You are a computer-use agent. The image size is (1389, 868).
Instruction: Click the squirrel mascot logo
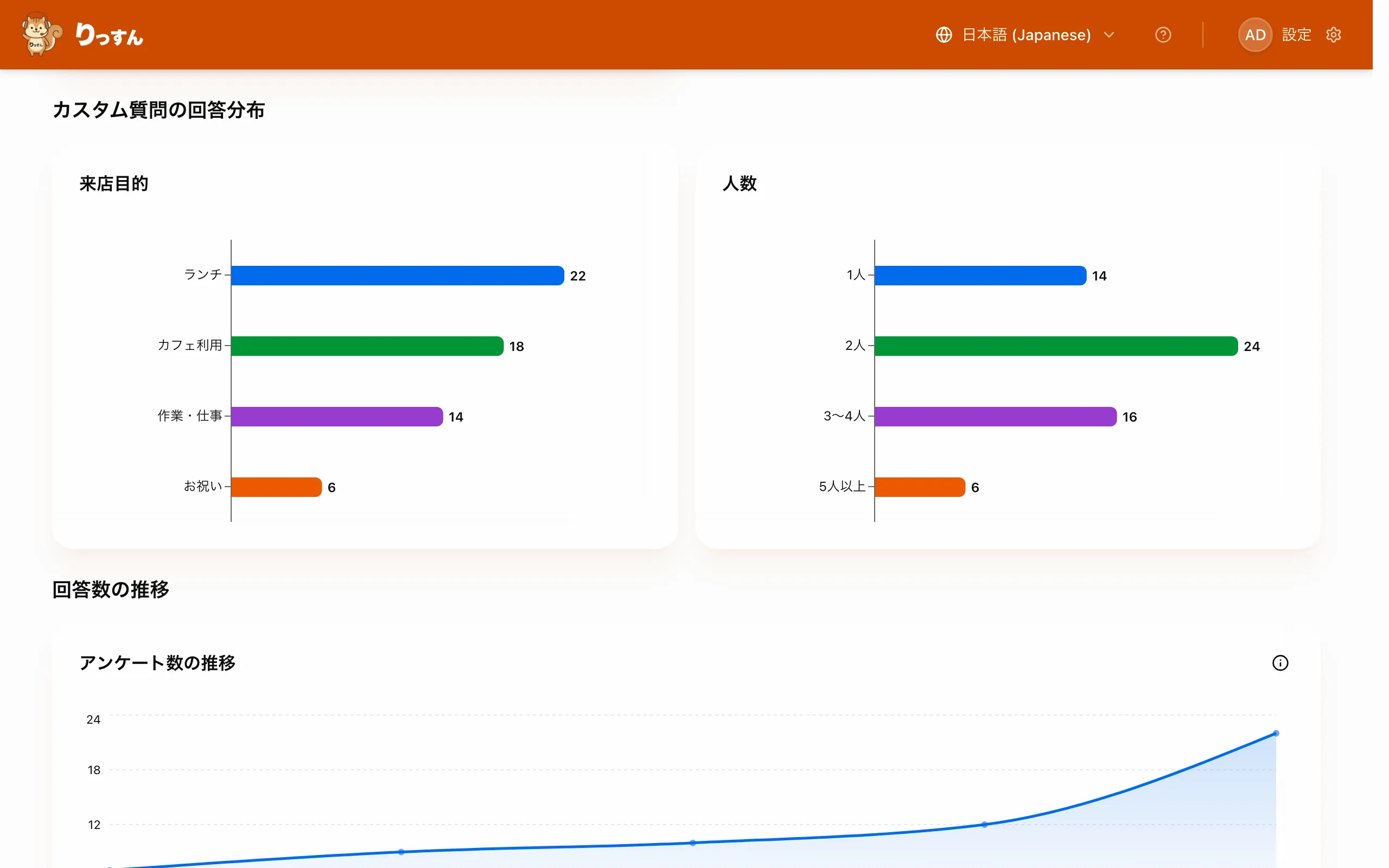tap(41, 34)
